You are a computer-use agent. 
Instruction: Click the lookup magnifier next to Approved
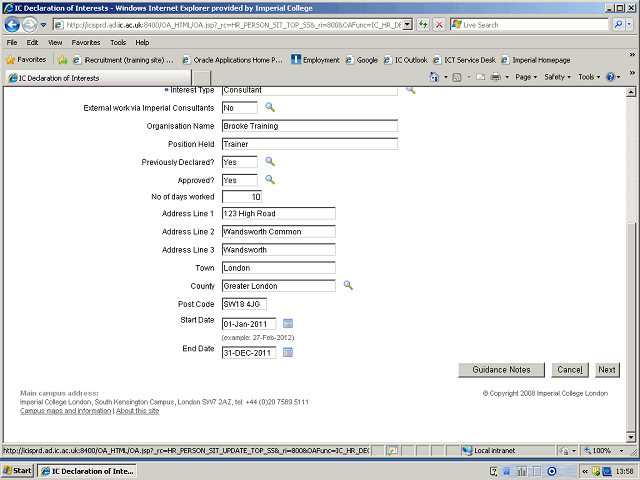(269, 180)
